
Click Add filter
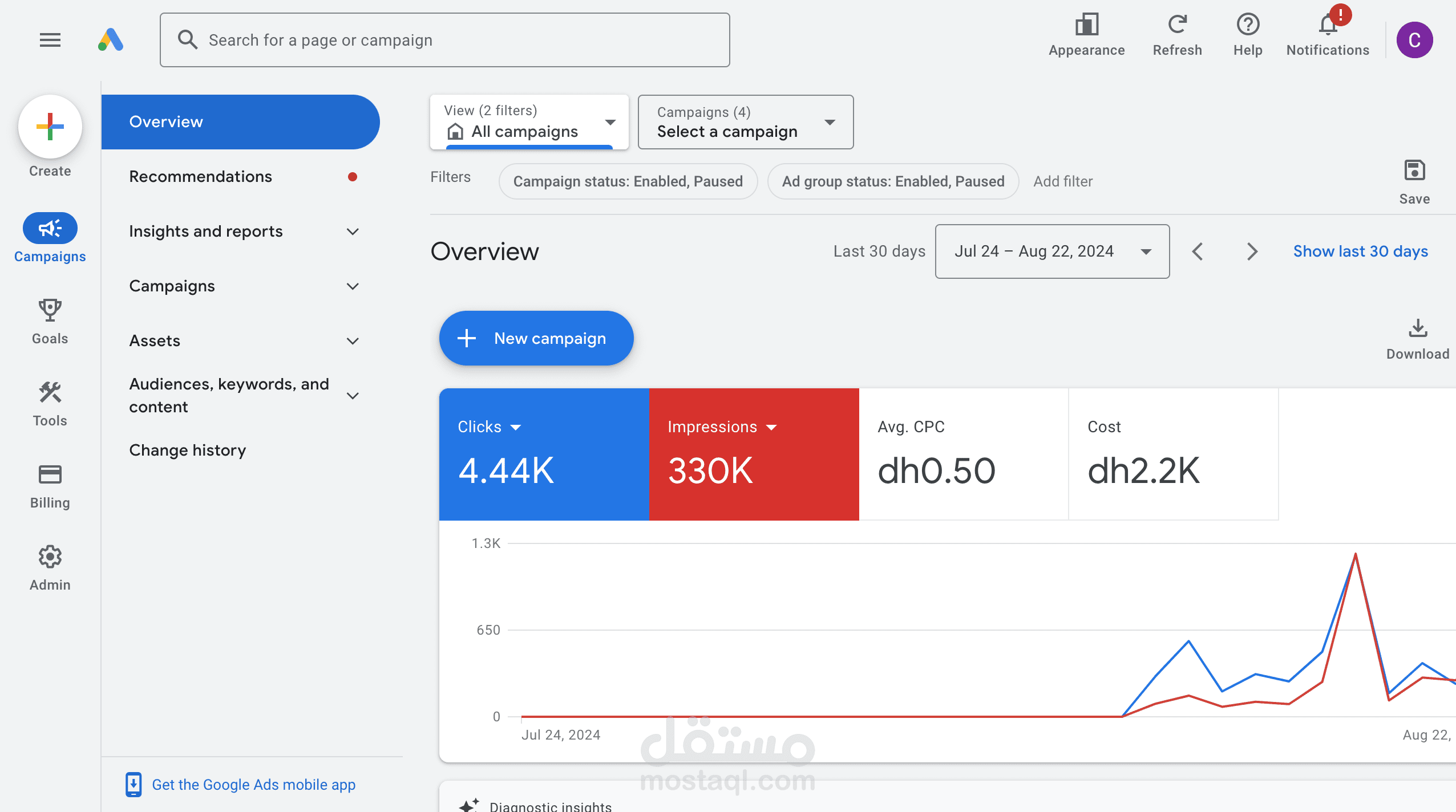point(1063,181)
